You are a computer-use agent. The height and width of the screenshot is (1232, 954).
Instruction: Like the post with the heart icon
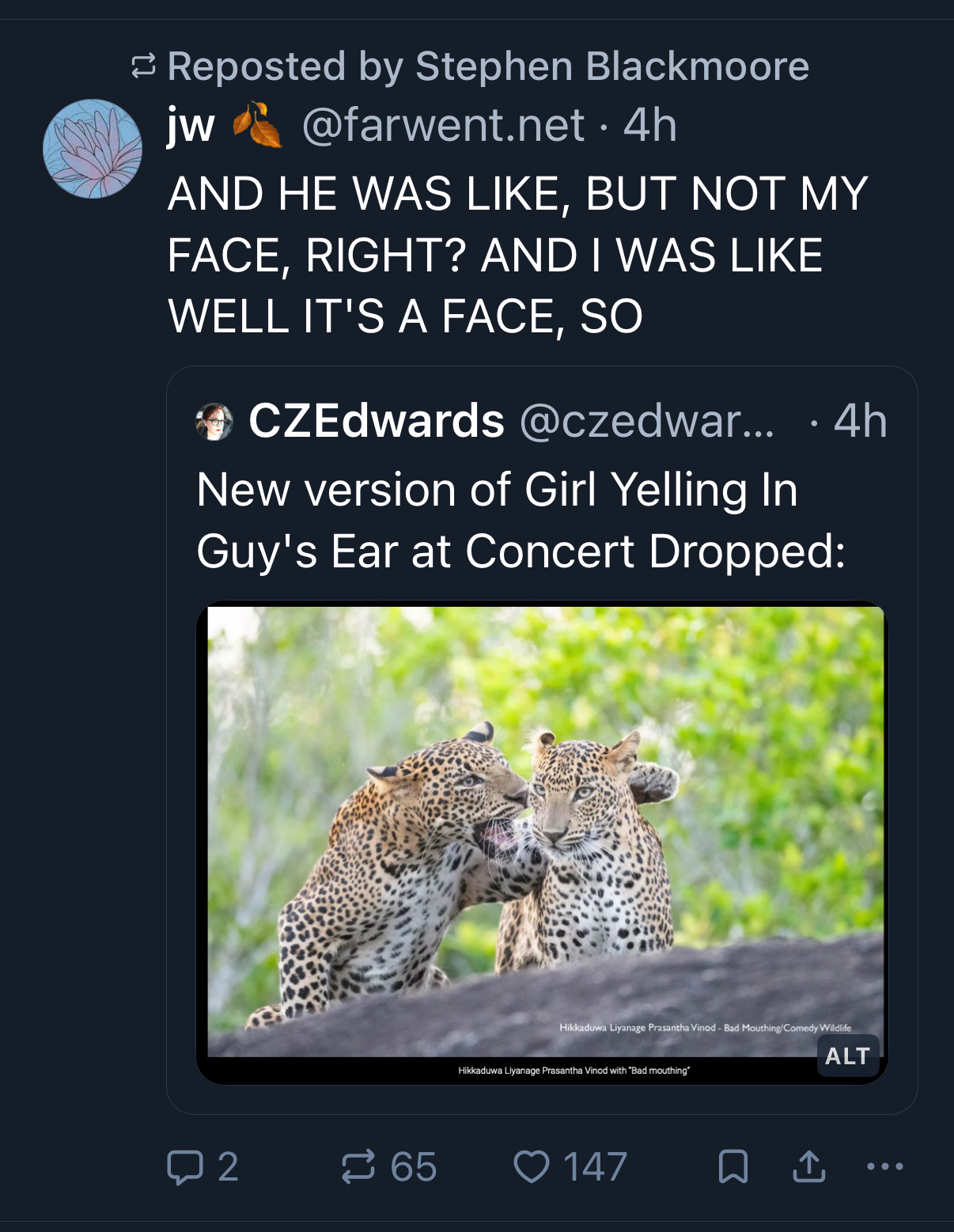point(531,1167)
